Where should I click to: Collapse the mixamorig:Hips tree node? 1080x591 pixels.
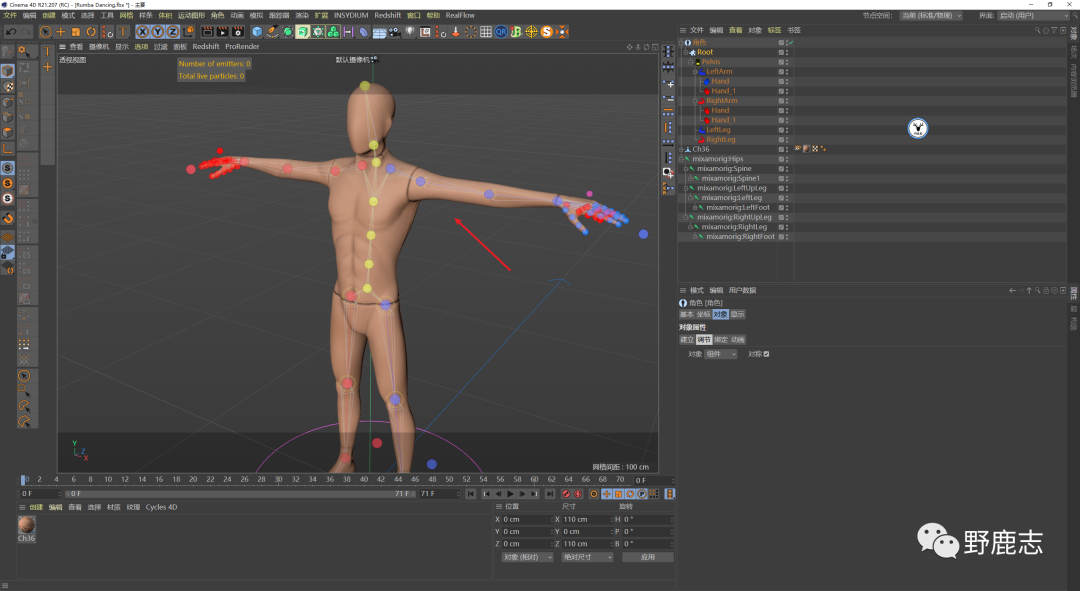pyautogui.click(x=682, y=159)
